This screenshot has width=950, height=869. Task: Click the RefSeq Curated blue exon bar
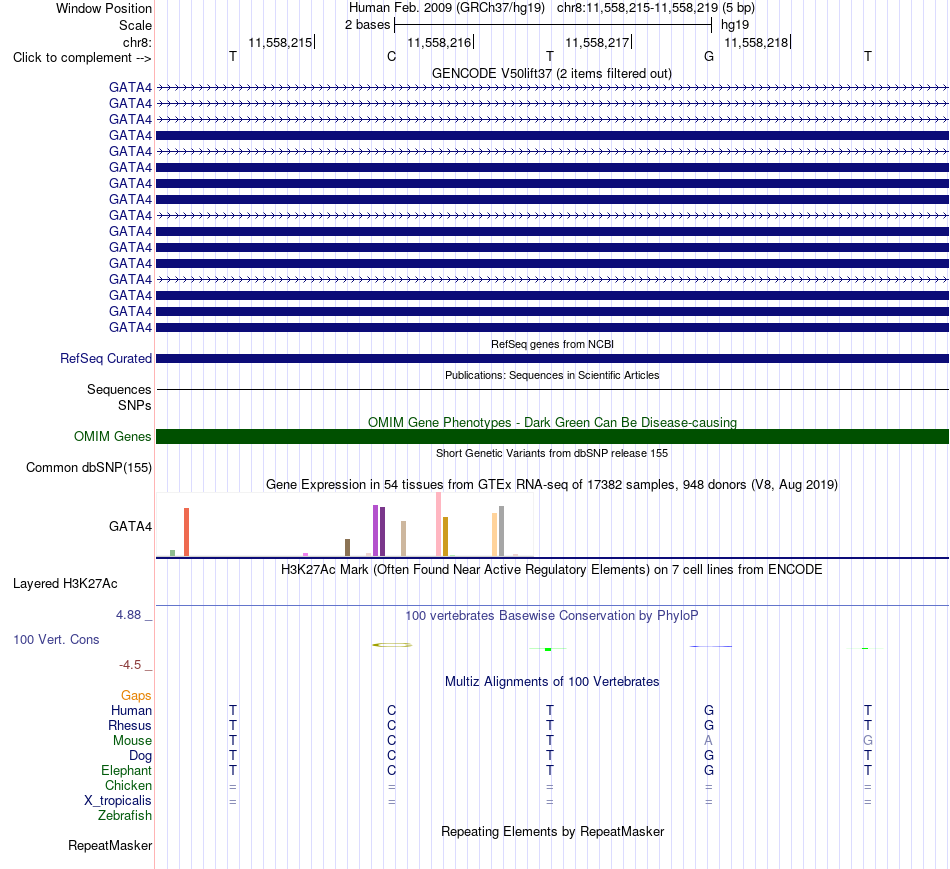(552, 359)
